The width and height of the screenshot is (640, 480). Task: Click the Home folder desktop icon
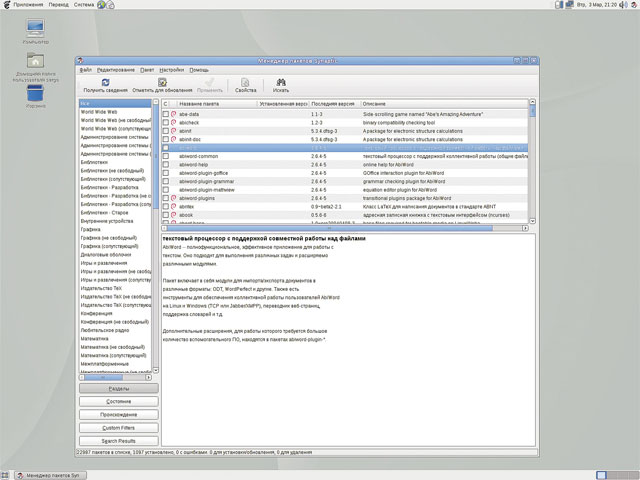[x=36, y=60]
